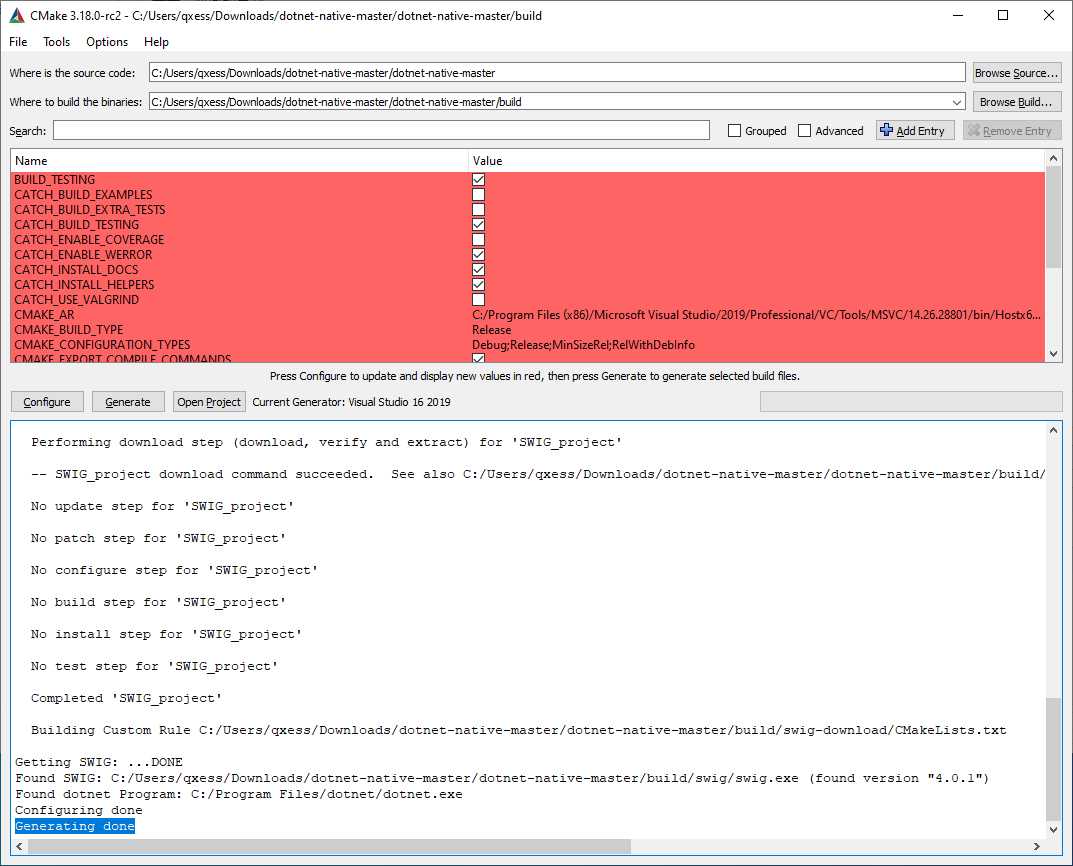Screen dimensions: 1073x866
Task: Enable CATCH_BUILD_EXAMPLES checkbox
Action: [x=478, y=195]
